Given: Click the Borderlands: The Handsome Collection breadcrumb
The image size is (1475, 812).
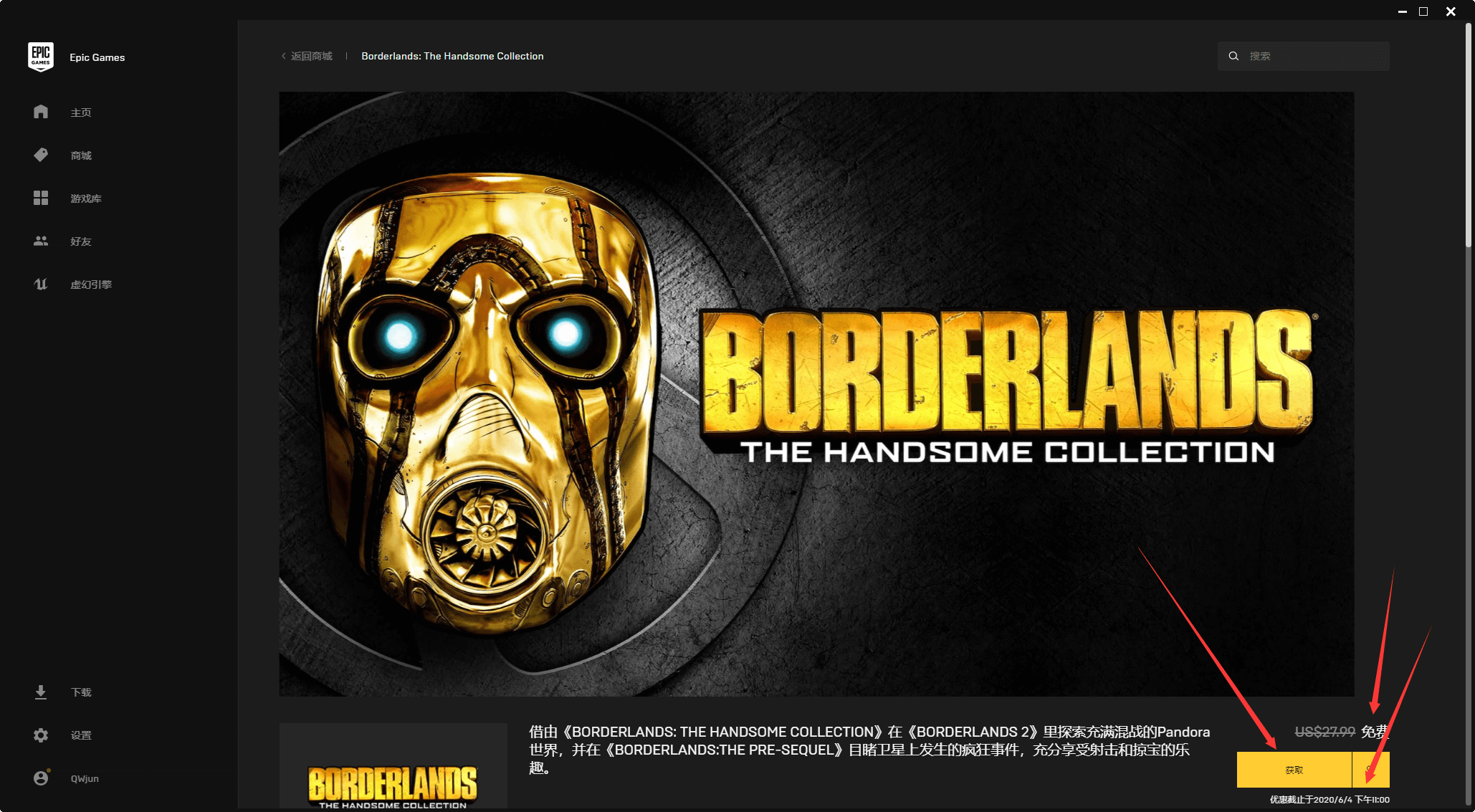Looking at the screenshot, I should pos(452,56).
